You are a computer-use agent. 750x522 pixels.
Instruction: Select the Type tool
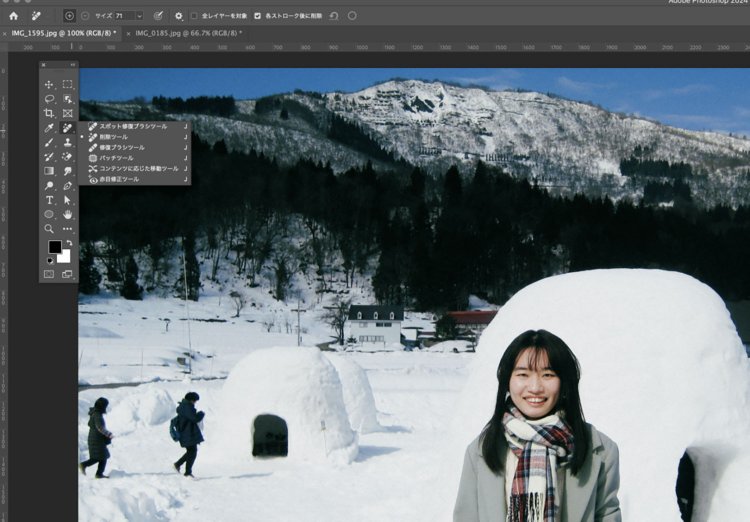(x=49, y=200)
